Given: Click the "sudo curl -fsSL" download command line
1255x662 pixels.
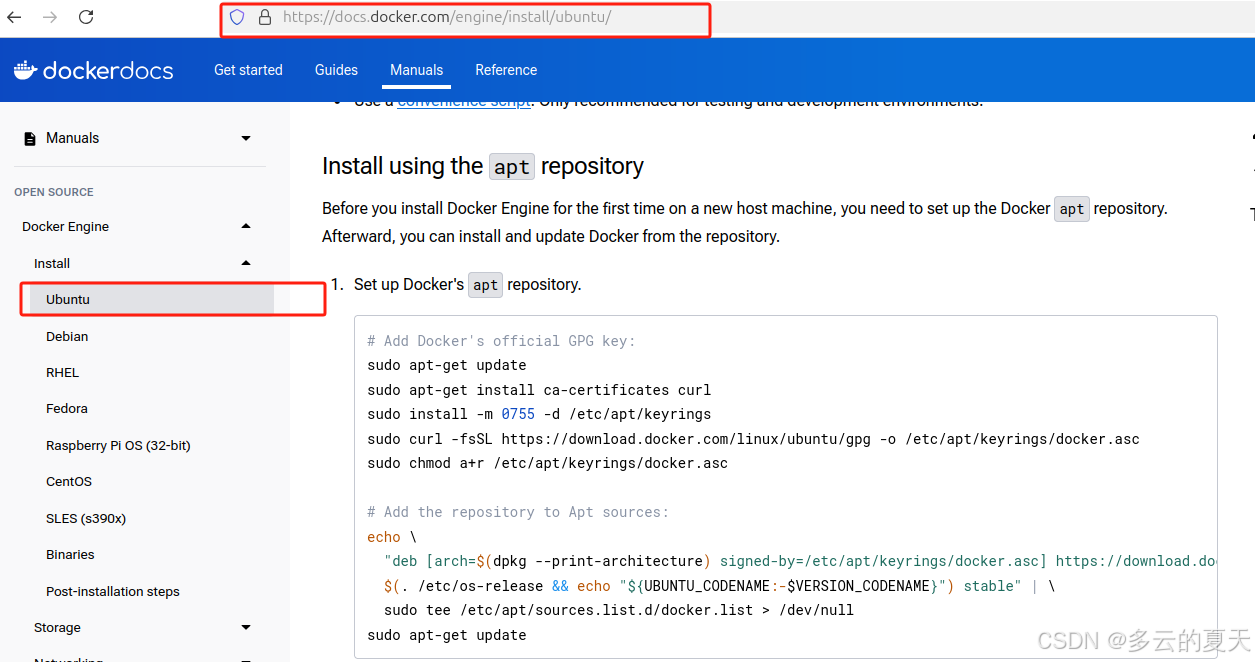Looking at the screenshot, I should pos(753,439).
